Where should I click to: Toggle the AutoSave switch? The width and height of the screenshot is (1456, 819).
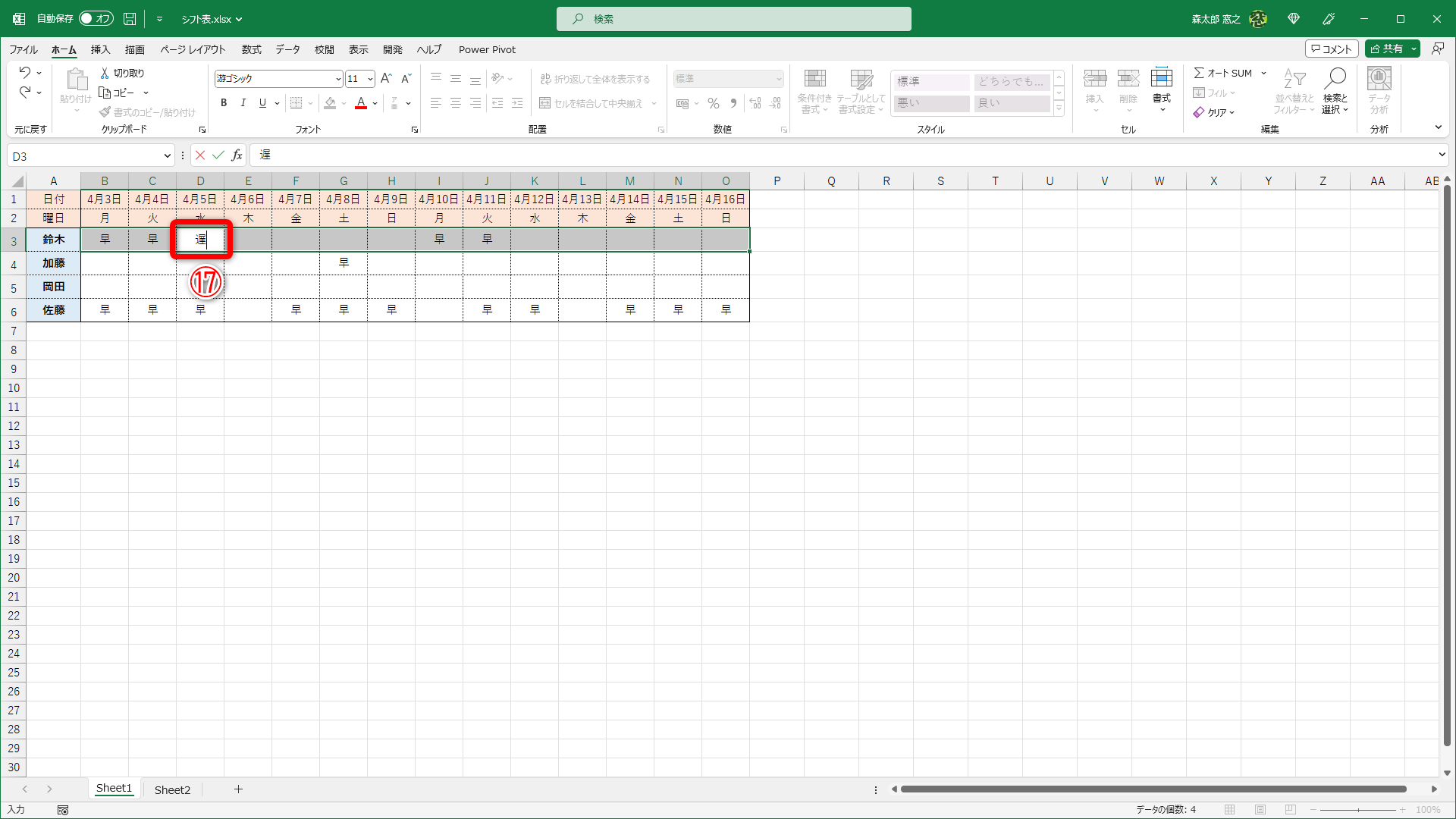[96, 19]
